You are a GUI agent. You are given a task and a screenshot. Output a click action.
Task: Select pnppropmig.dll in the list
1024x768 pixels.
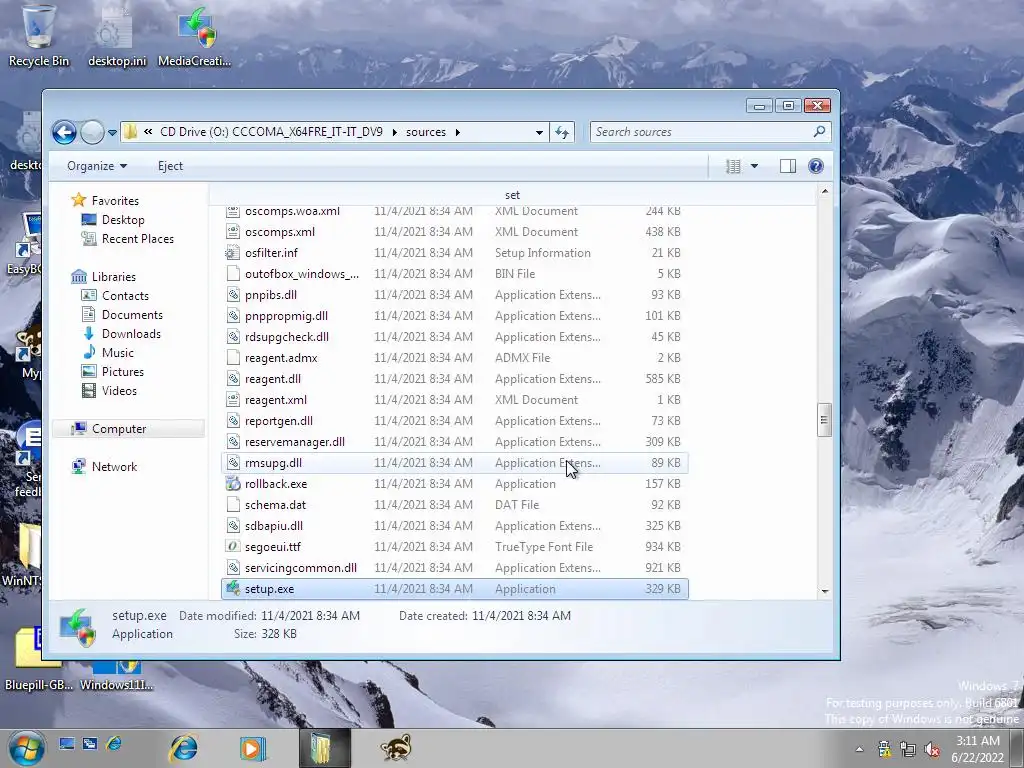(x=455, y=315)
